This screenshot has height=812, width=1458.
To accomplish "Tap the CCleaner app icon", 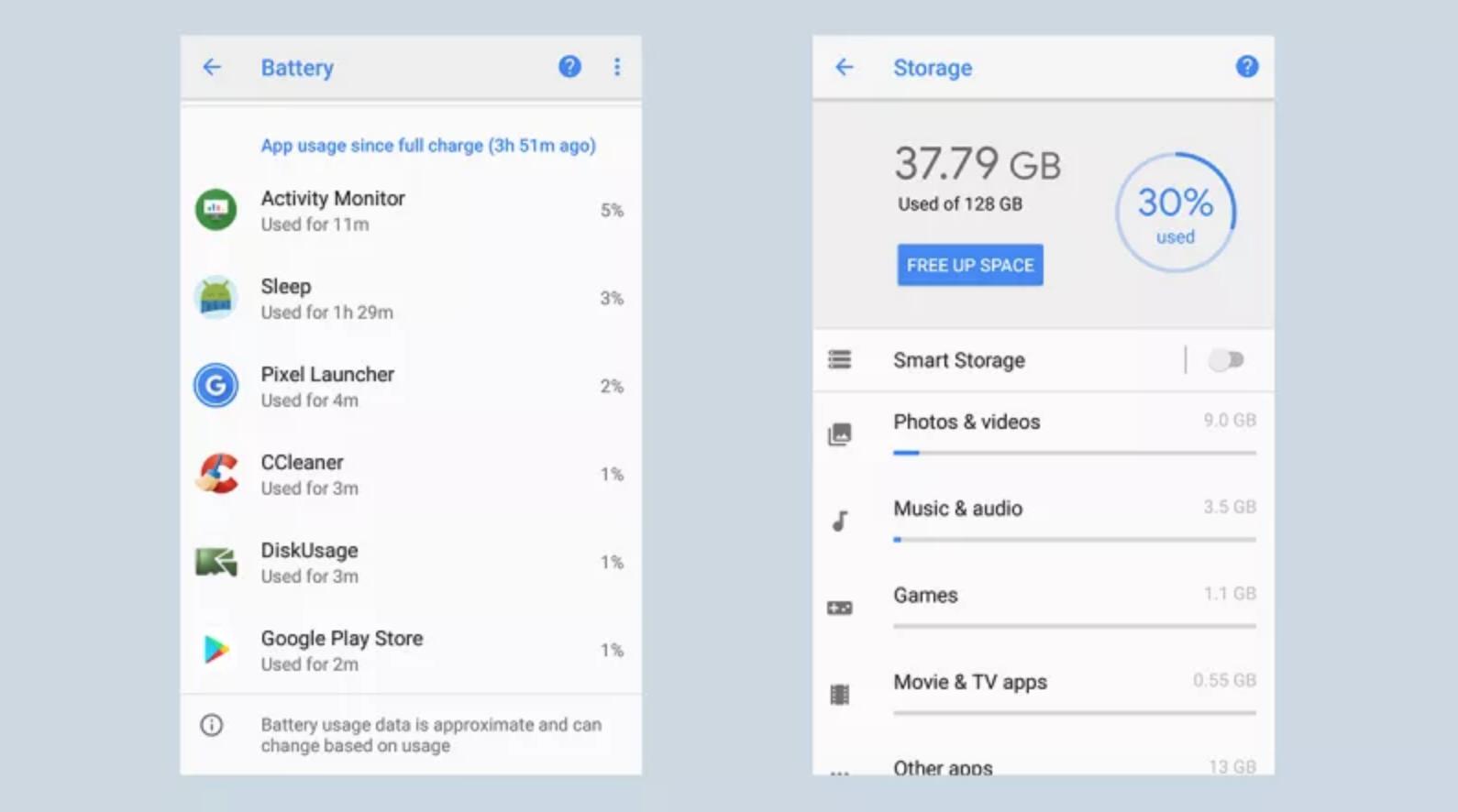I will (x=216, y=474).
